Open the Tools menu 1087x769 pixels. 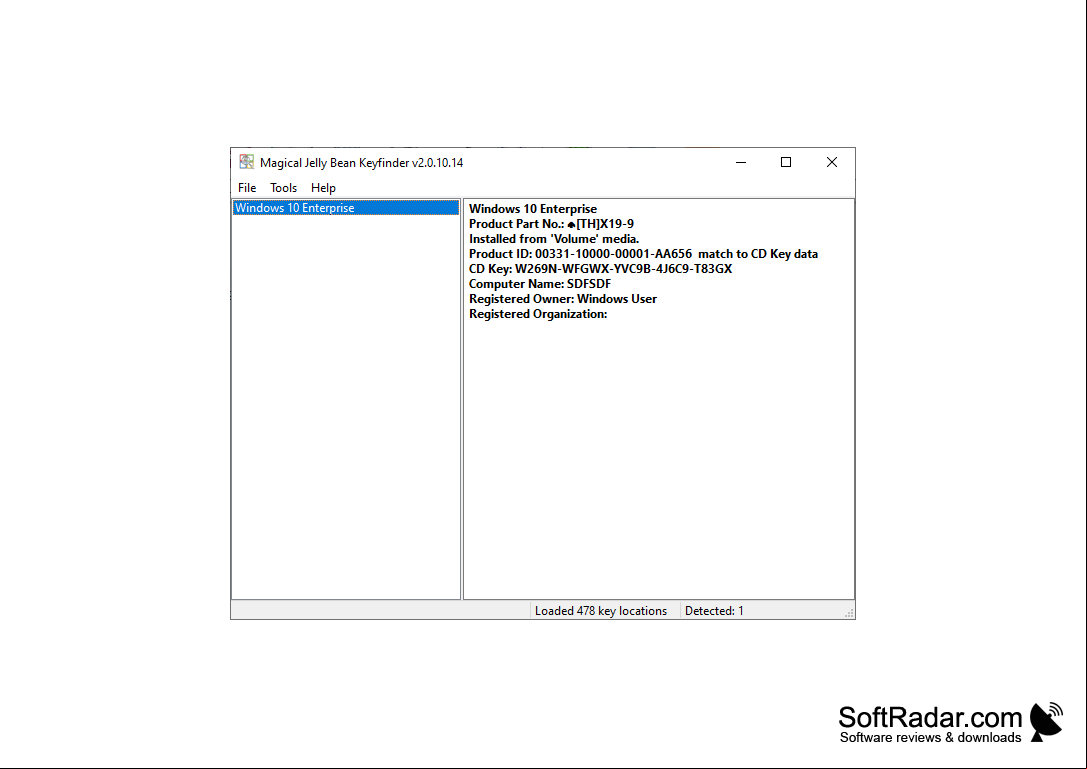(x=283, y=188)
